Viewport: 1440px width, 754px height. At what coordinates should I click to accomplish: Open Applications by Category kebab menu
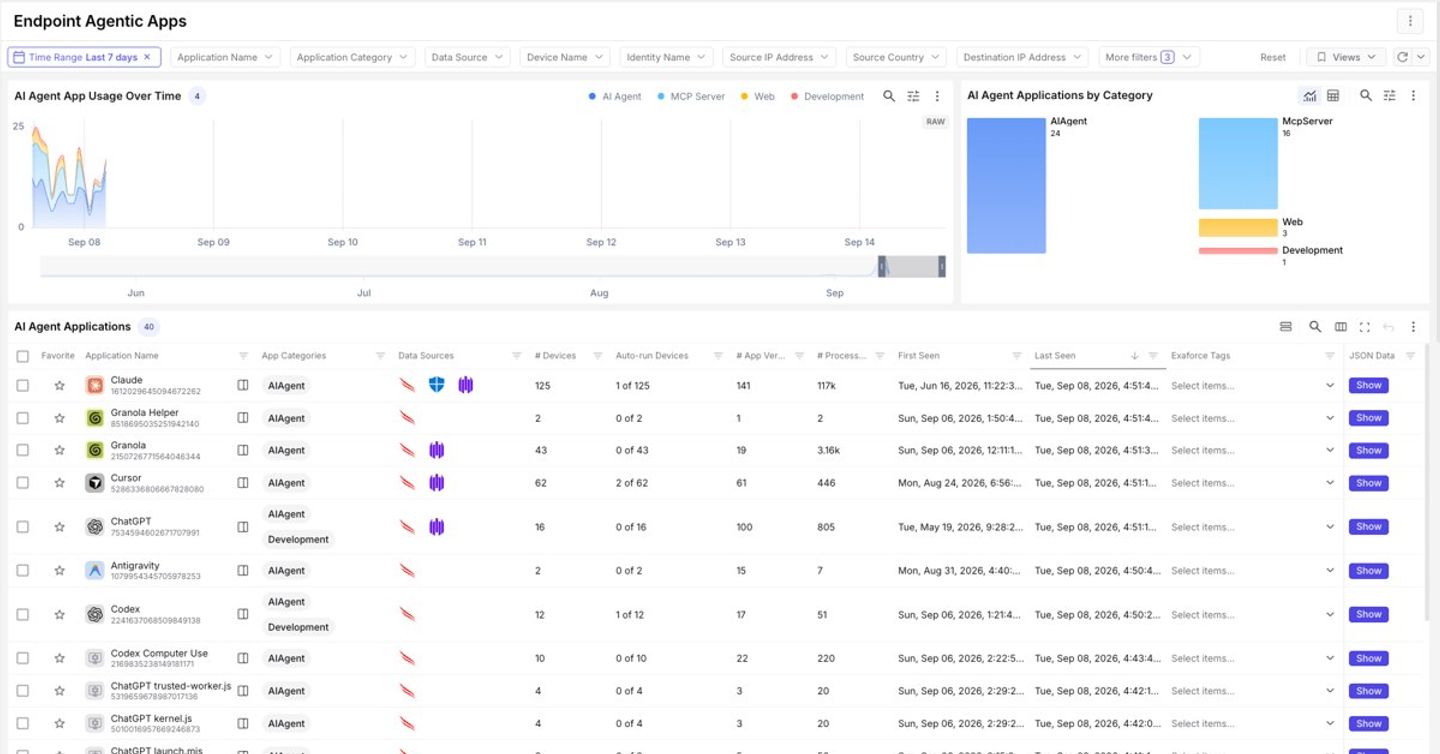tap(1413, 96)
